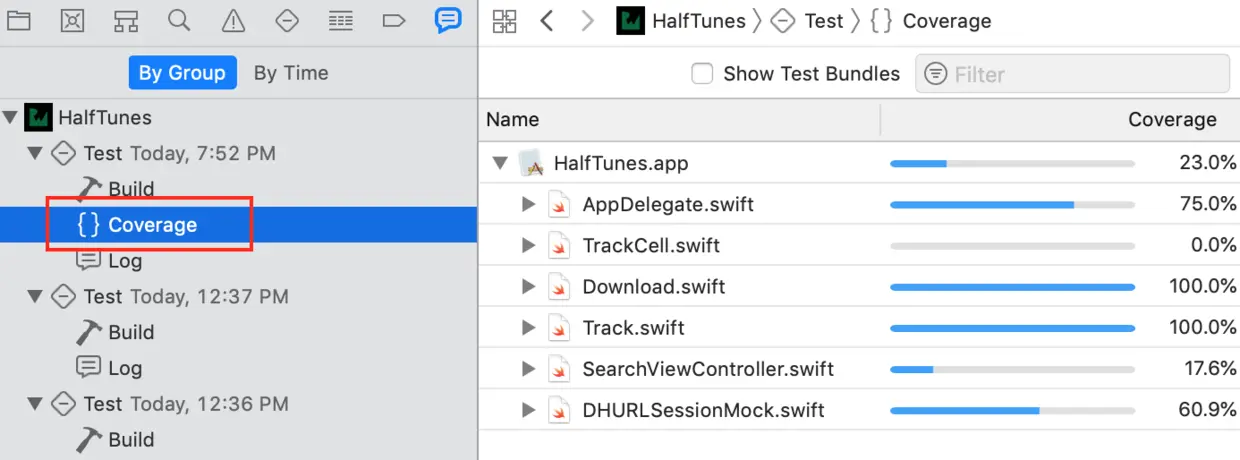Open the Find navigator magnifier icon
This screenshot has width=1240, height=460.
pos(179,20)
